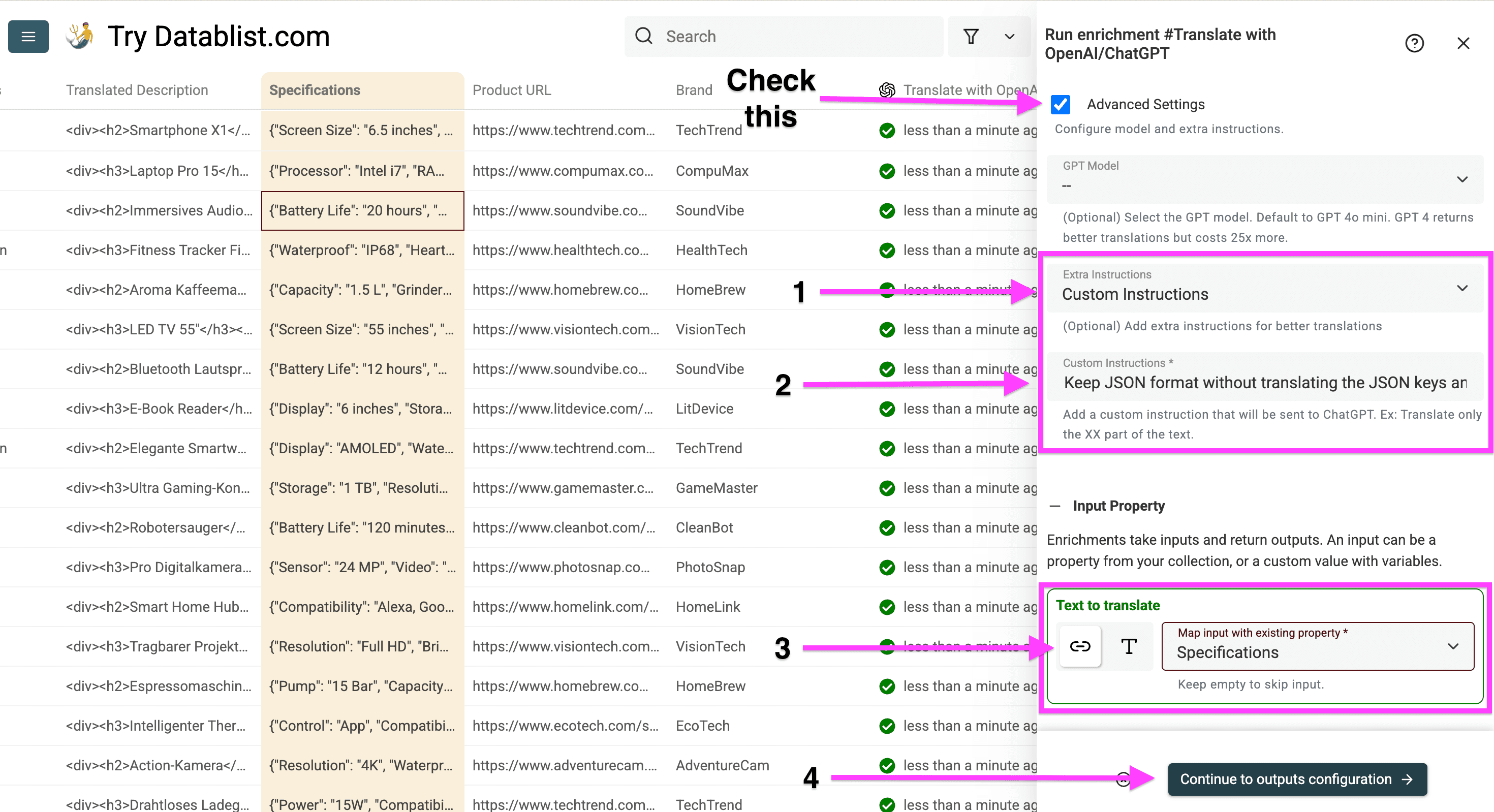1494x812 pixels.
Task: Click the help question mark icon
Action: click(1415, 43)
